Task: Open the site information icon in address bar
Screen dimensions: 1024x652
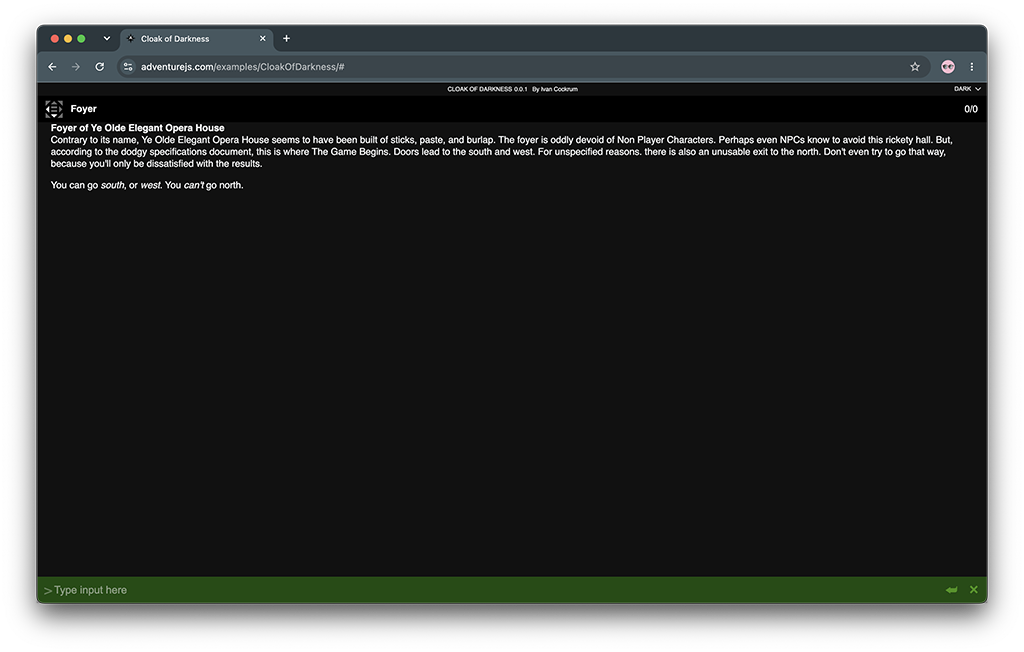Action: click(x=128, y=67)
